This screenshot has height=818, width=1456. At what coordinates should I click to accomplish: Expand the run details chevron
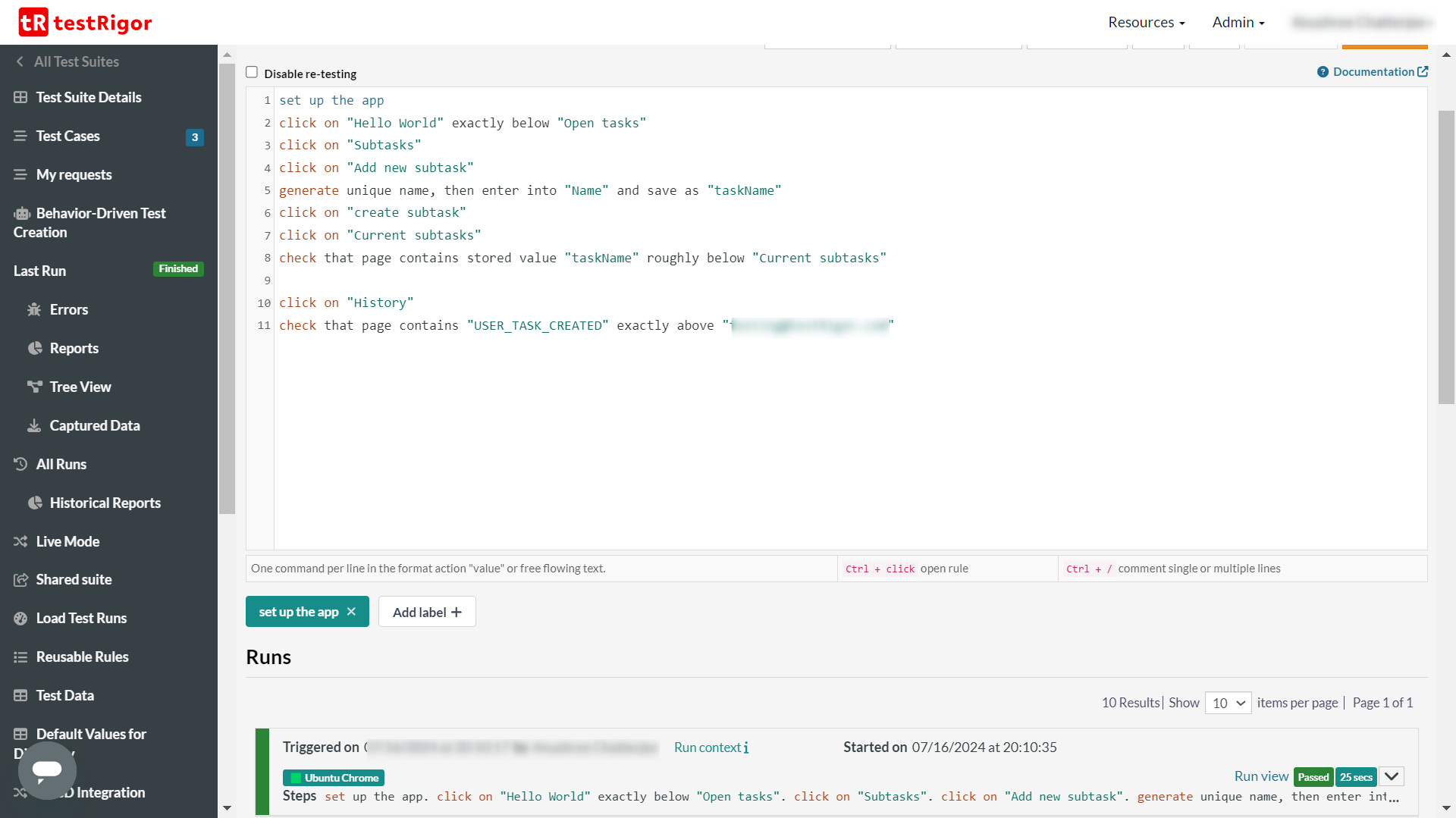point(1392,776)
